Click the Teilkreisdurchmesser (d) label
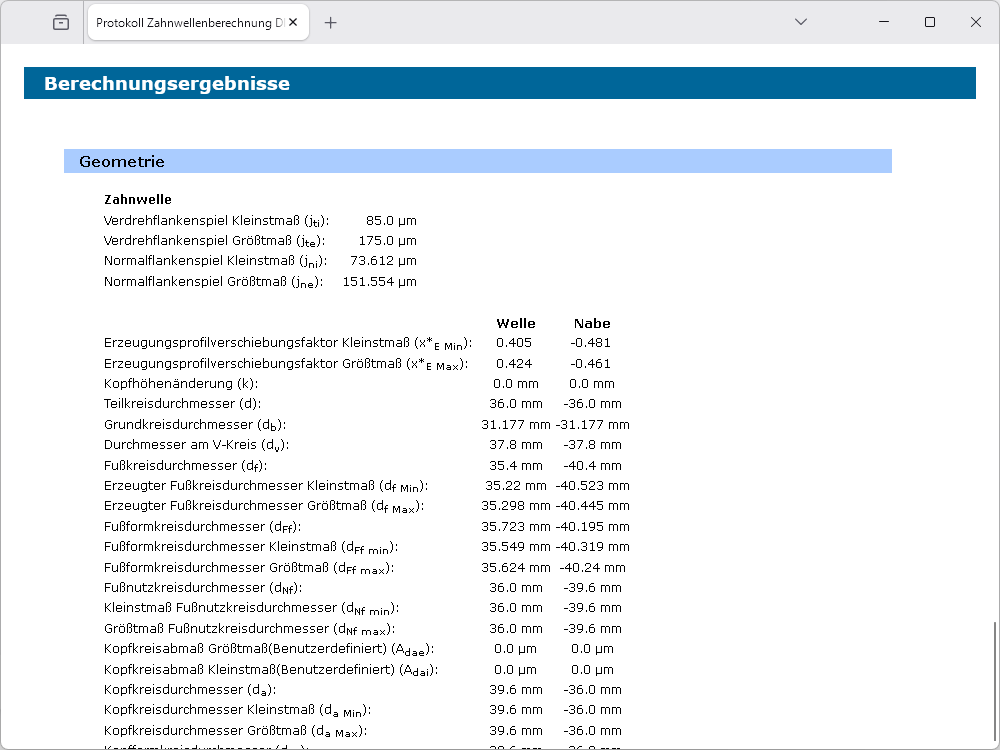The image size is (1000, 750). [x=182, y=404]
